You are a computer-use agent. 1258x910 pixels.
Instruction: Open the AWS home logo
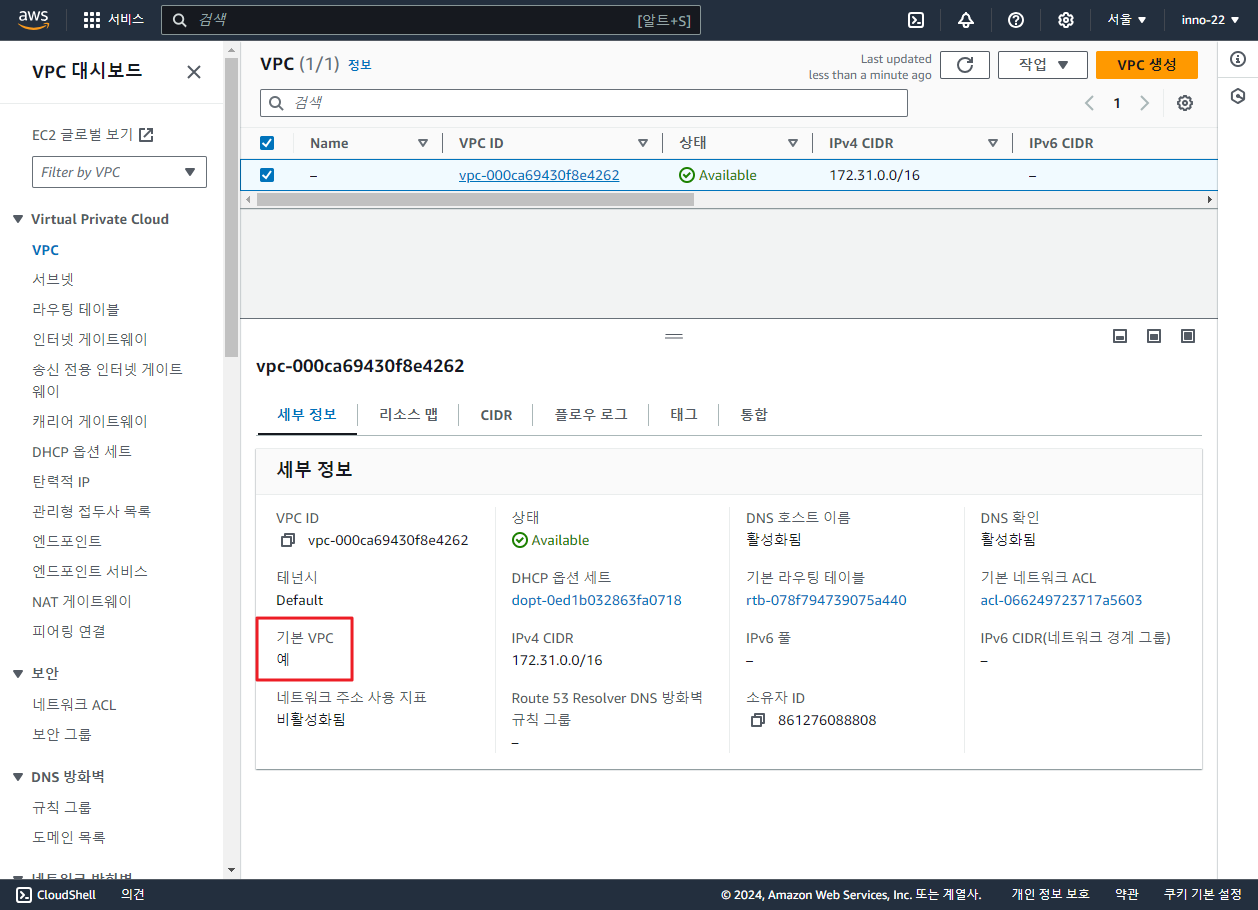[34, 20]
